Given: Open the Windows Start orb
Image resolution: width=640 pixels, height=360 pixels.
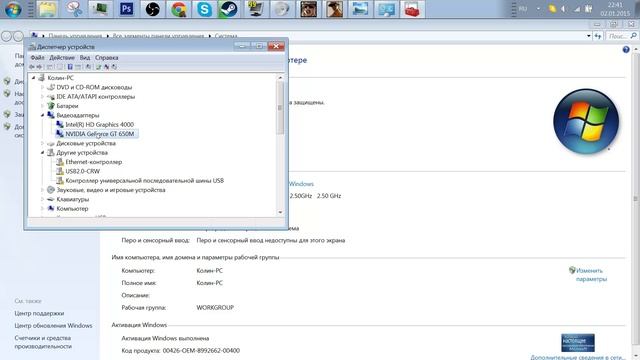Looking at the screenshot, I should (x=13, y=9).
